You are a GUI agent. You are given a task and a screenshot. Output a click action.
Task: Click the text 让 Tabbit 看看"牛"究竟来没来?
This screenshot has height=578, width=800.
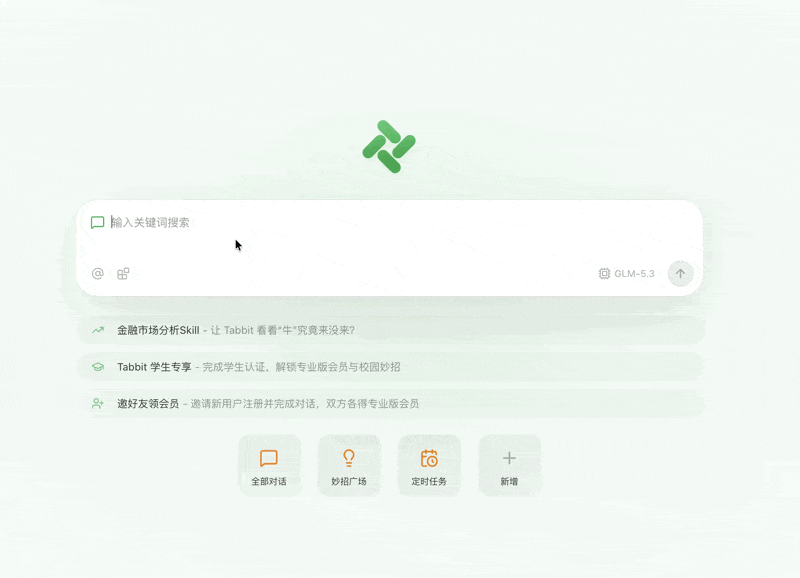(283, 330)
